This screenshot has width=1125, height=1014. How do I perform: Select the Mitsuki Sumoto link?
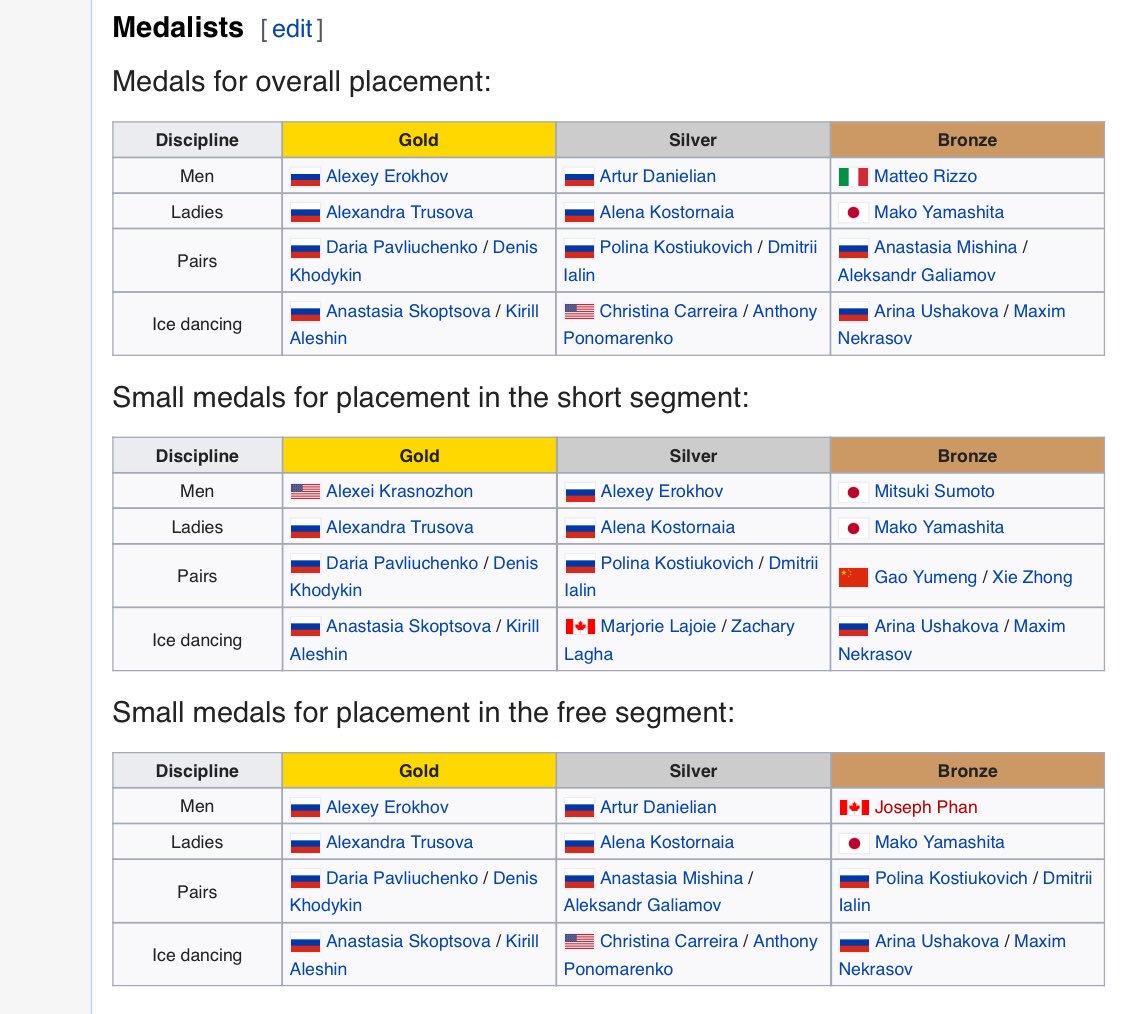pos(934,492)
